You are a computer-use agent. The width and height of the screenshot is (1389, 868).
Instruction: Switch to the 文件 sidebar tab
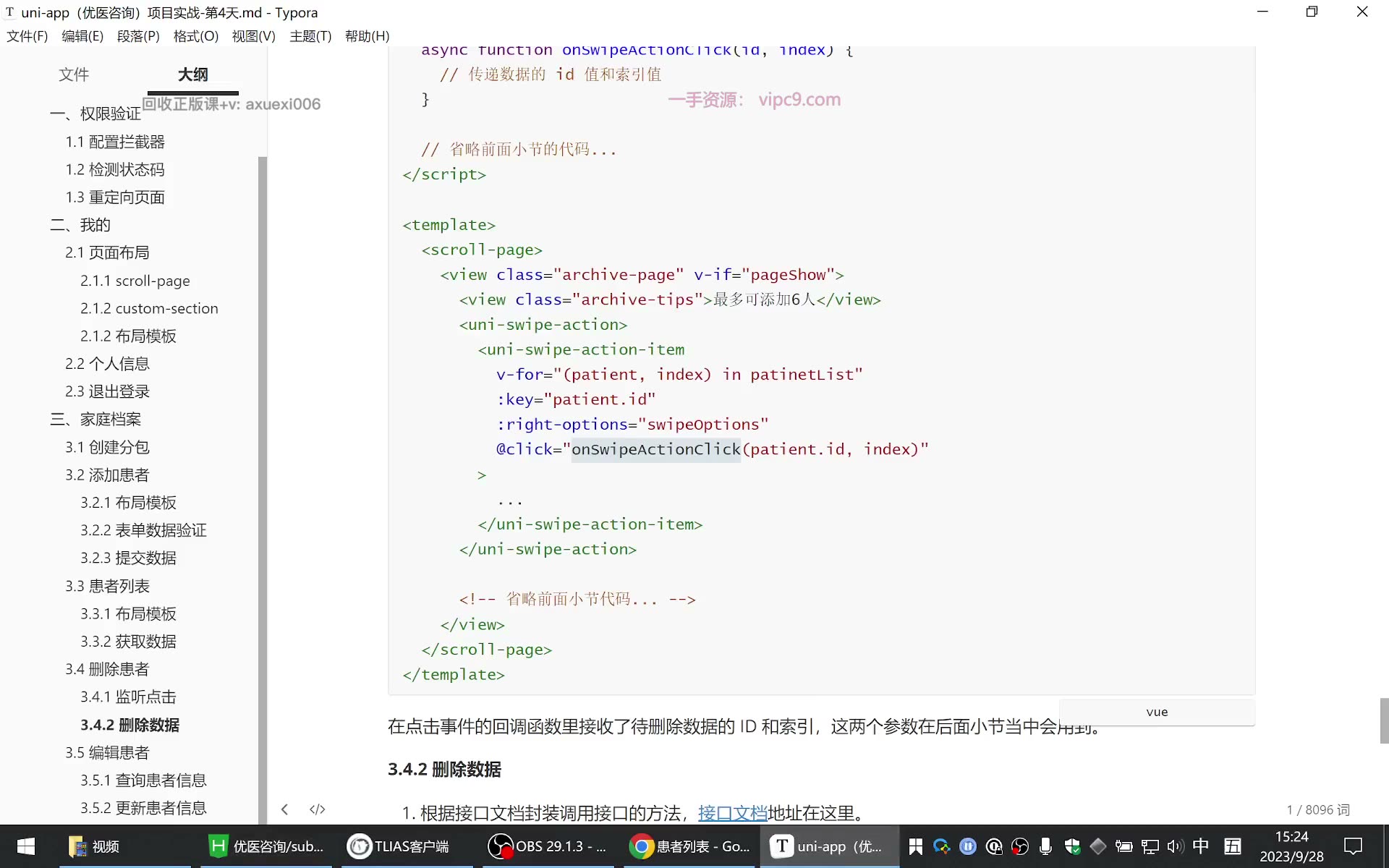coord(74,75)
